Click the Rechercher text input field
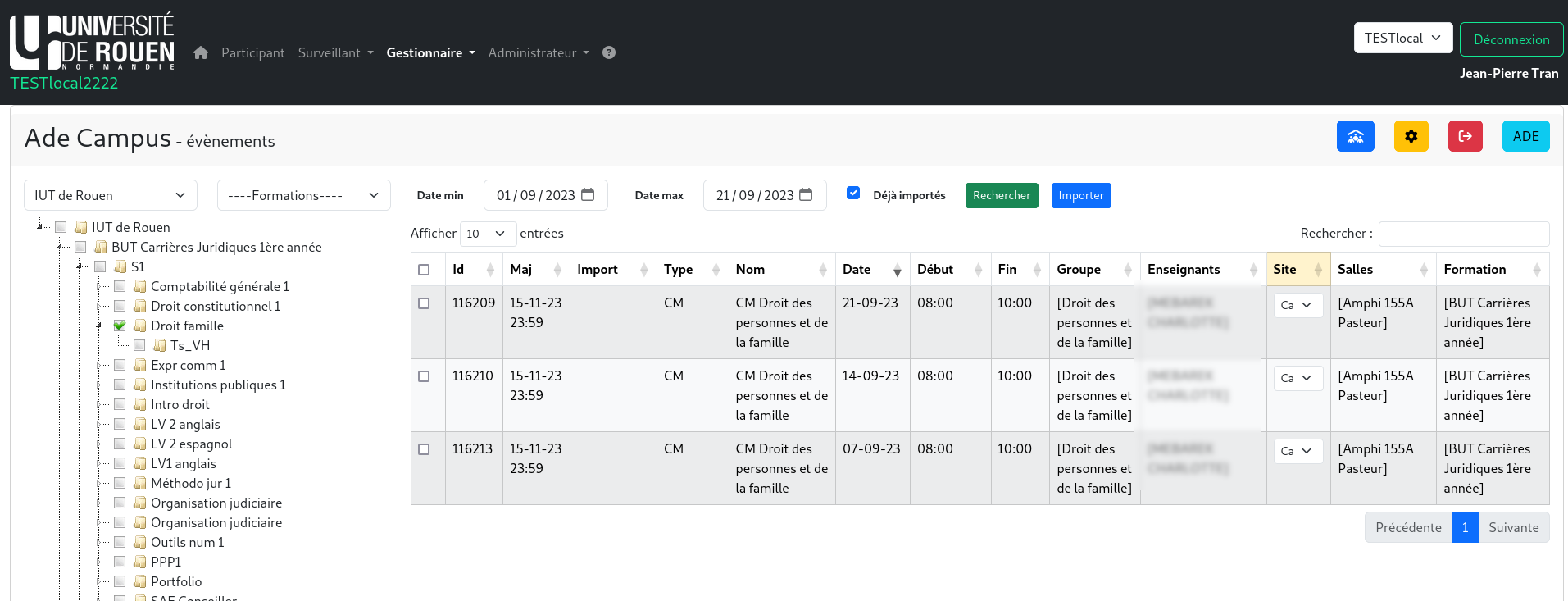 pos(1463,234)
